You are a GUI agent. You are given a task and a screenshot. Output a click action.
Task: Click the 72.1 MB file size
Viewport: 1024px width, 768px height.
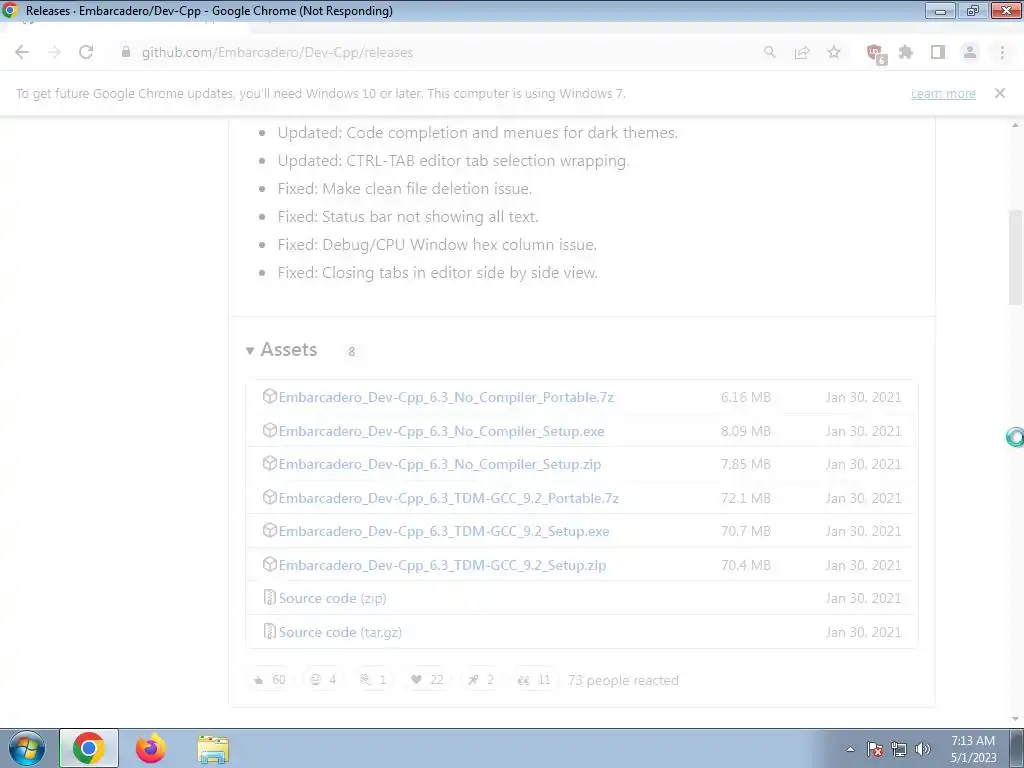coord(746,498)
